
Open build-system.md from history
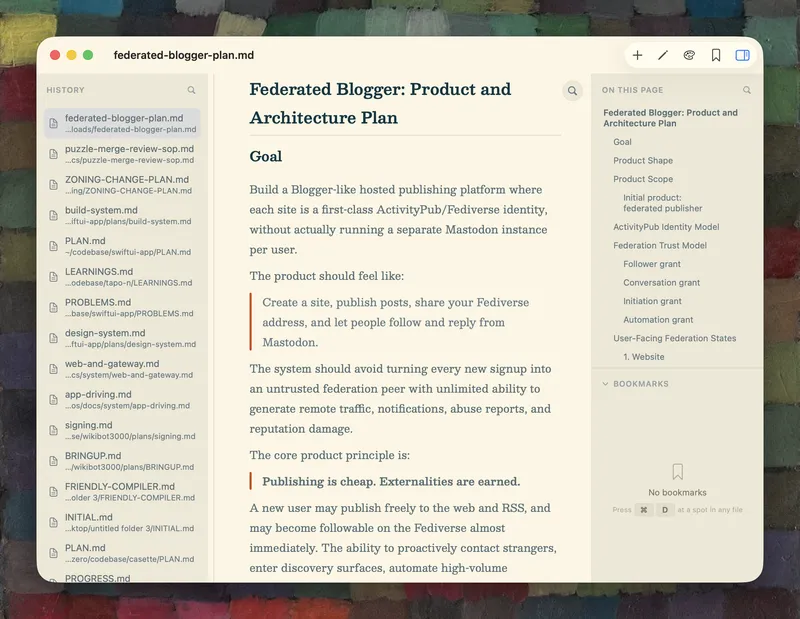pos(122,215)
